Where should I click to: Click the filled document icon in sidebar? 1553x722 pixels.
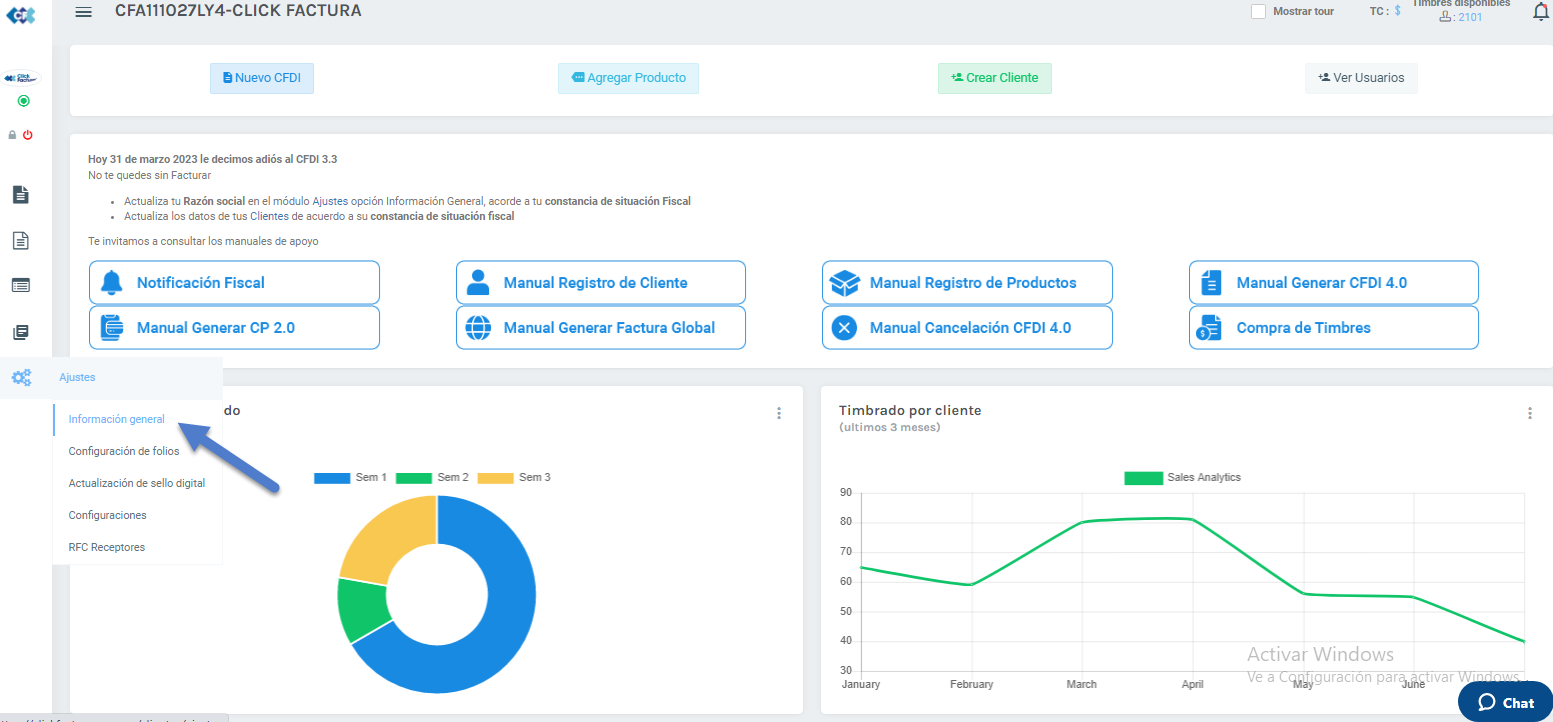click(20, 195)
